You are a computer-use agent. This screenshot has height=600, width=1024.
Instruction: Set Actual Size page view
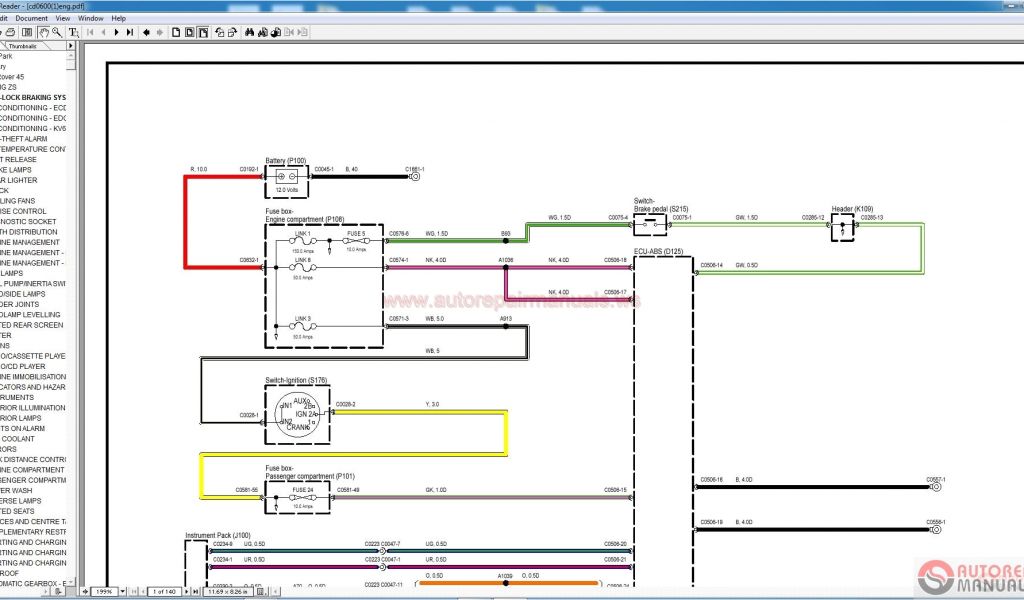point(176,32)
